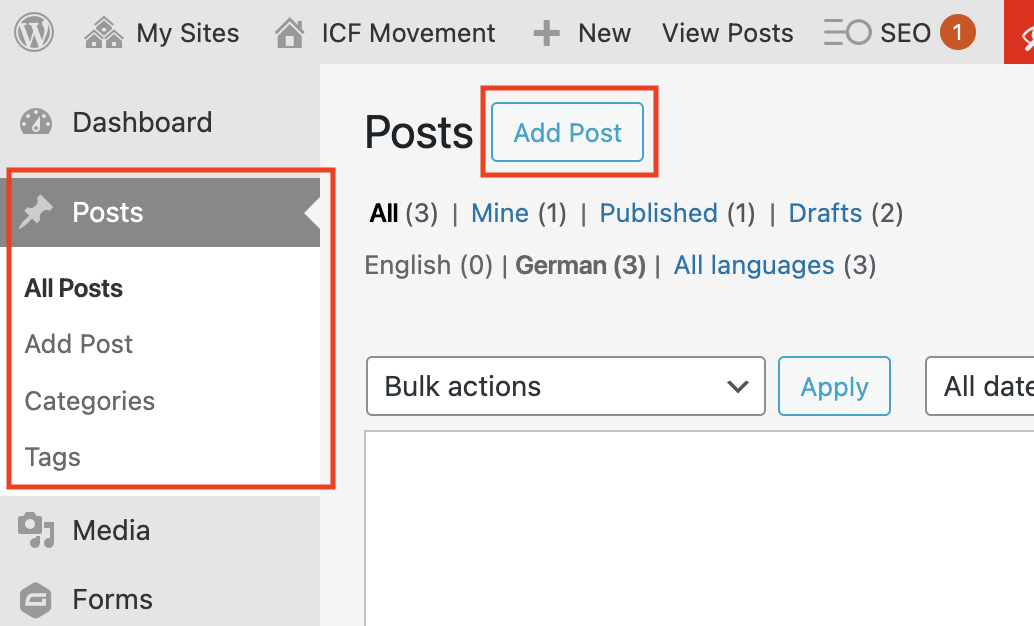Show All languages posts link
Screen dimensions: 1034x626
point(754,265)
